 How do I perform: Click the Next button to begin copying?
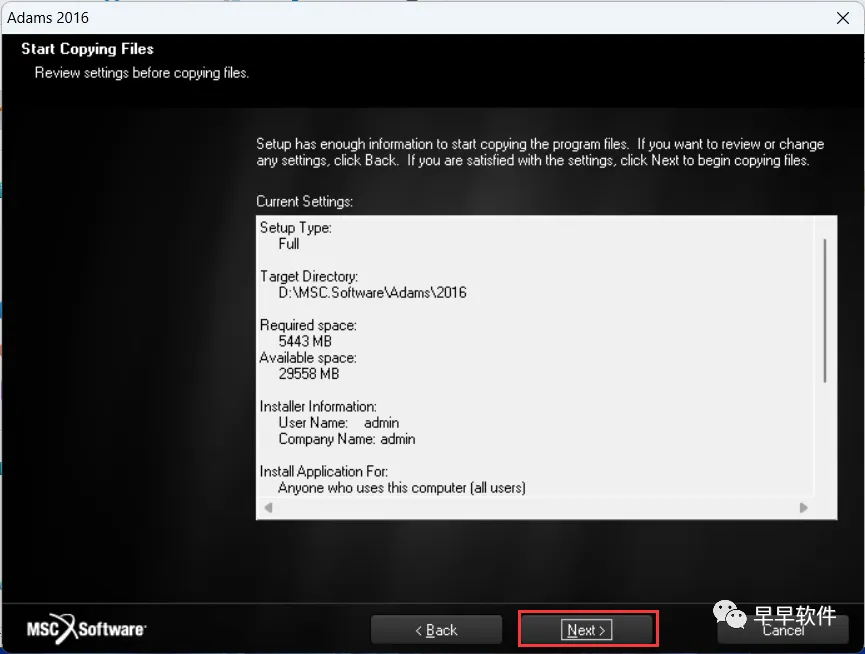click(x=586, y=629)
